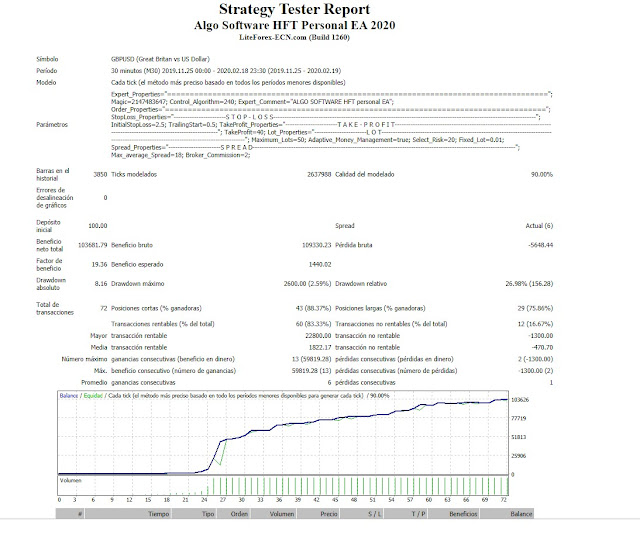Click the 103626 chart axis value
640x535 pixels.
click(x=520, y=400)
